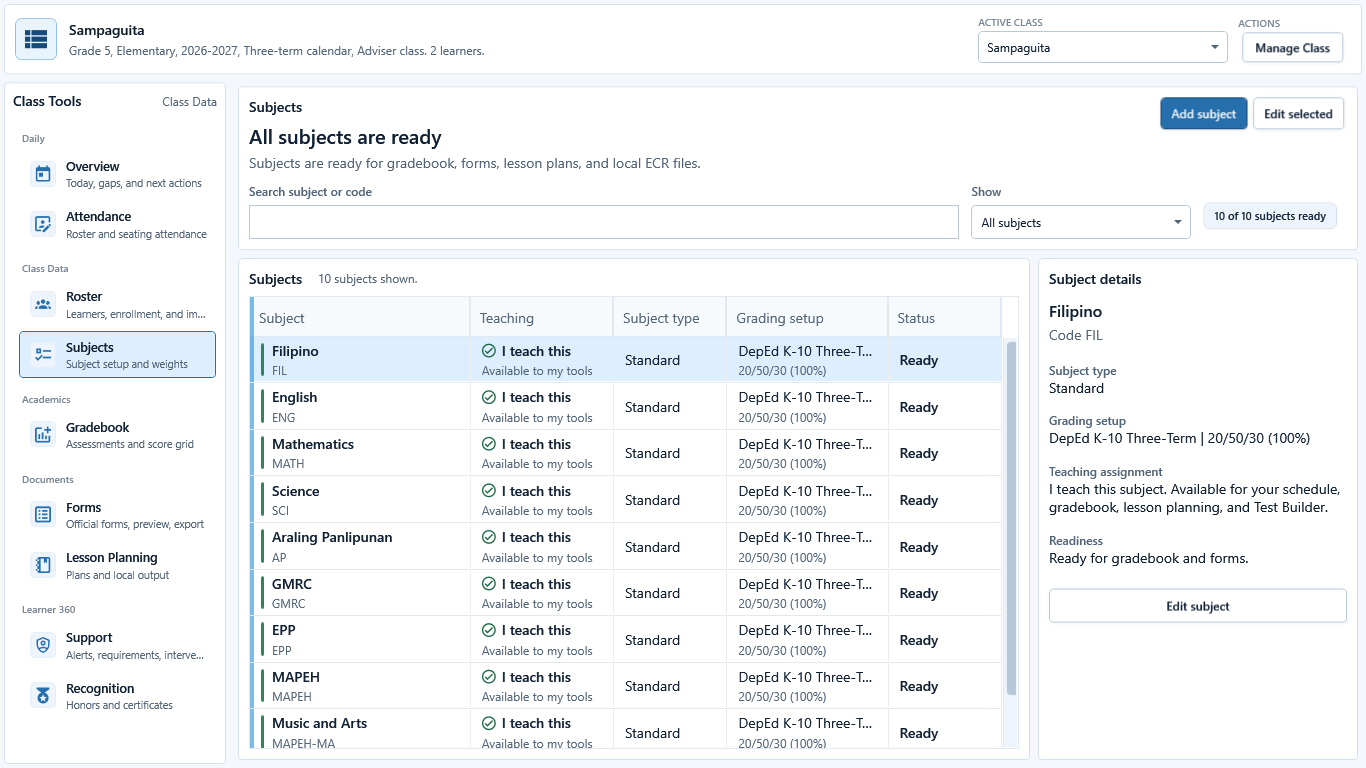This screenshot has width=1366, height=768.
Task: Sort by the Subject column header
Action: [360, 318]
